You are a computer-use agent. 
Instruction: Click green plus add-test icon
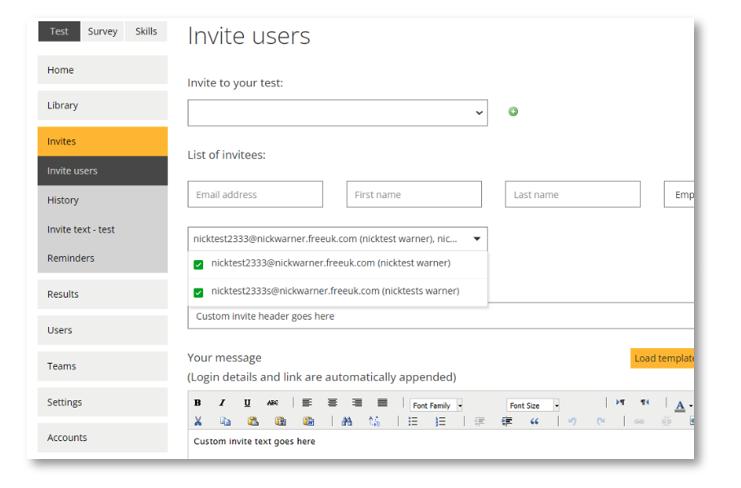click(x=513, y=111)
